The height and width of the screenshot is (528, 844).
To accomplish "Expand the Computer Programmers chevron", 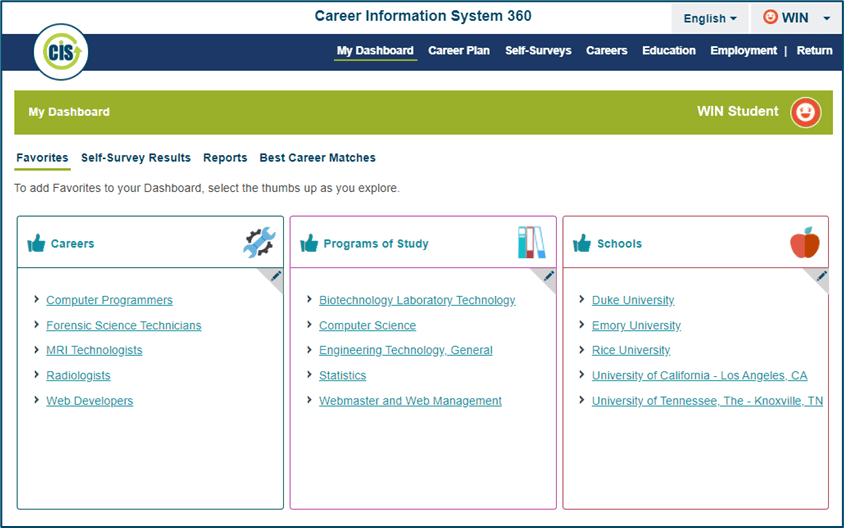I will click(x=36, y=300).
